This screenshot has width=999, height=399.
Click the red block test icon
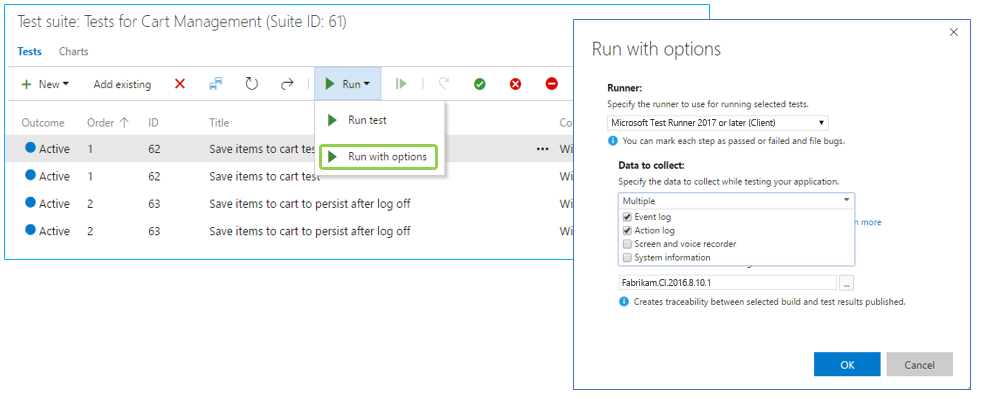(x=552, y=84)
